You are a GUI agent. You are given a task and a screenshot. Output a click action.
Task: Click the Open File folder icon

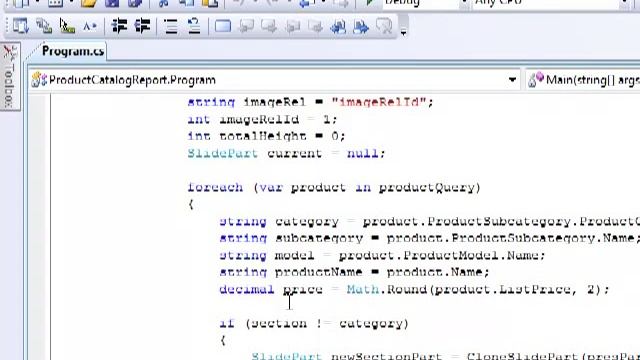coord(89,3)
